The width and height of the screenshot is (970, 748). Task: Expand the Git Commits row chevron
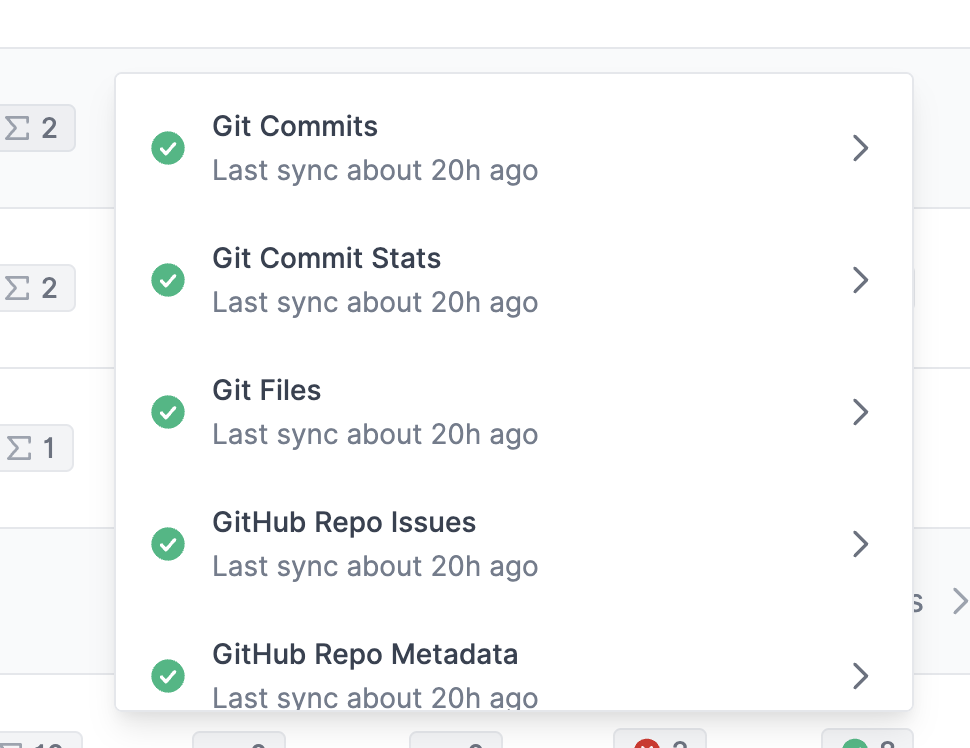coord(860,148)
